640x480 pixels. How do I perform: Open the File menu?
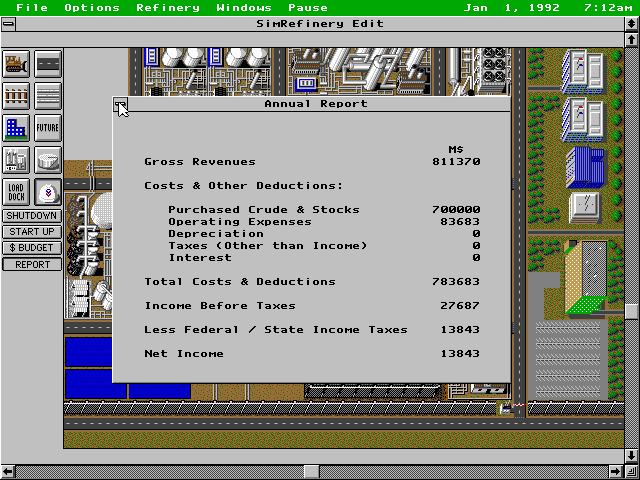[x=32, y=8]
